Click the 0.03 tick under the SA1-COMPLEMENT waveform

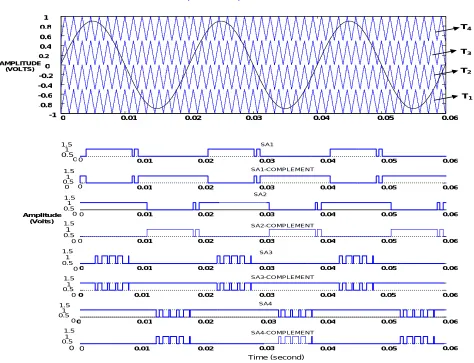[267, 187]
